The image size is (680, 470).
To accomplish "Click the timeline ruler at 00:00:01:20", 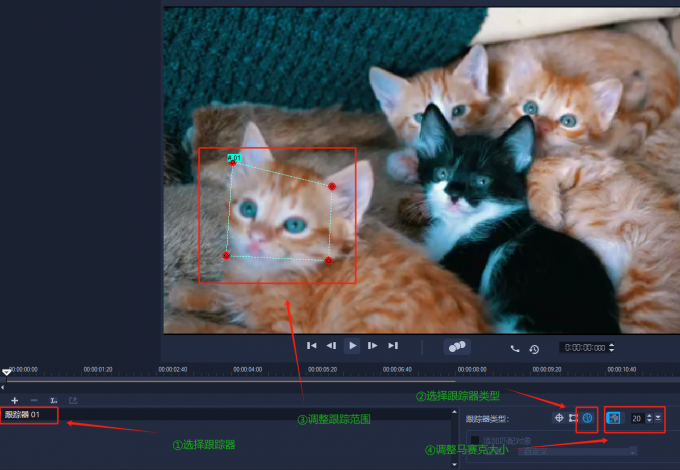I will pos(98,370).
